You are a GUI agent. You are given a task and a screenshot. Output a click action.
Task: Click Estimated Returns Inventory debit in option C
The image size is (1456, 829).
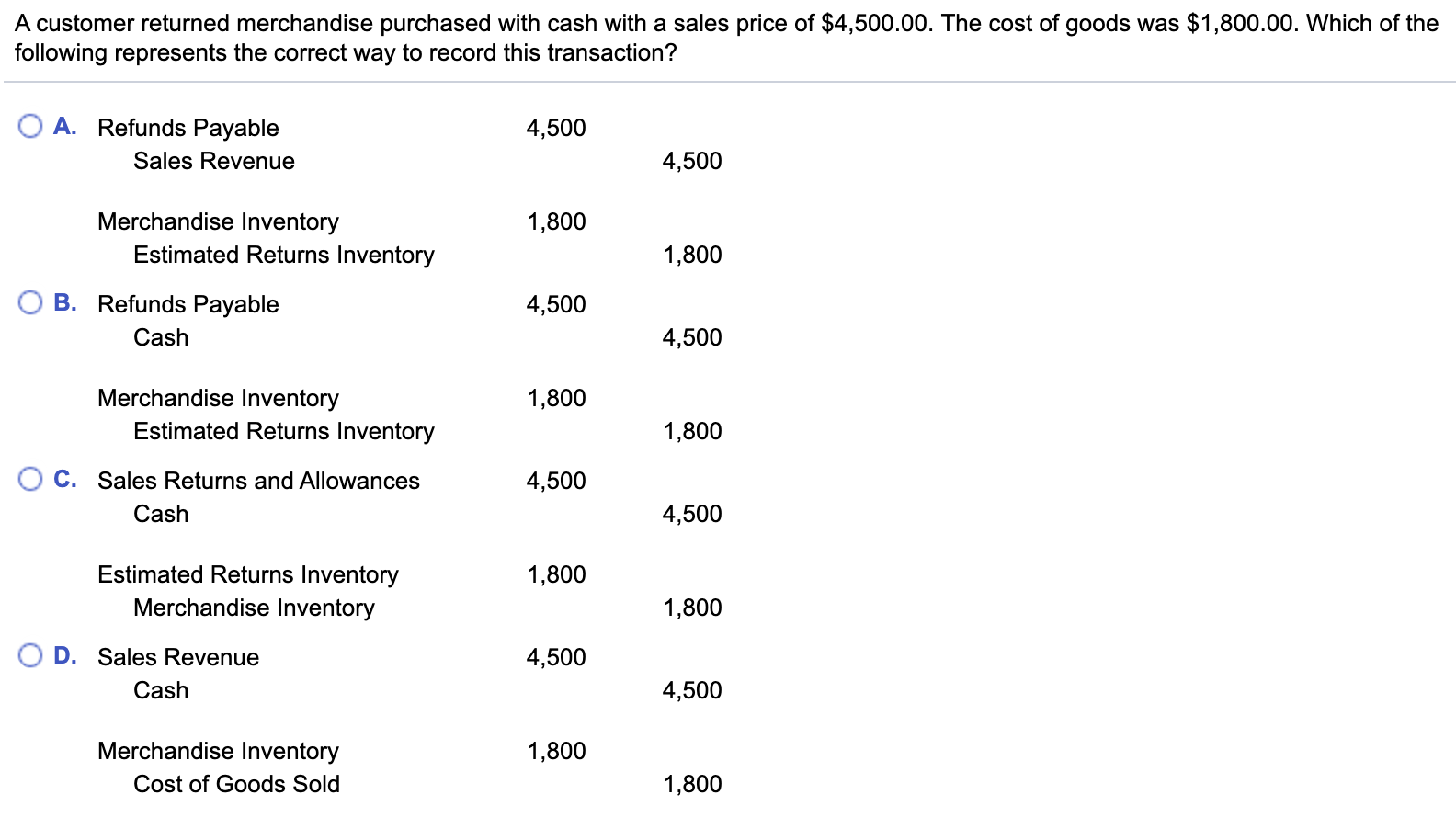(x=248, y=574)
